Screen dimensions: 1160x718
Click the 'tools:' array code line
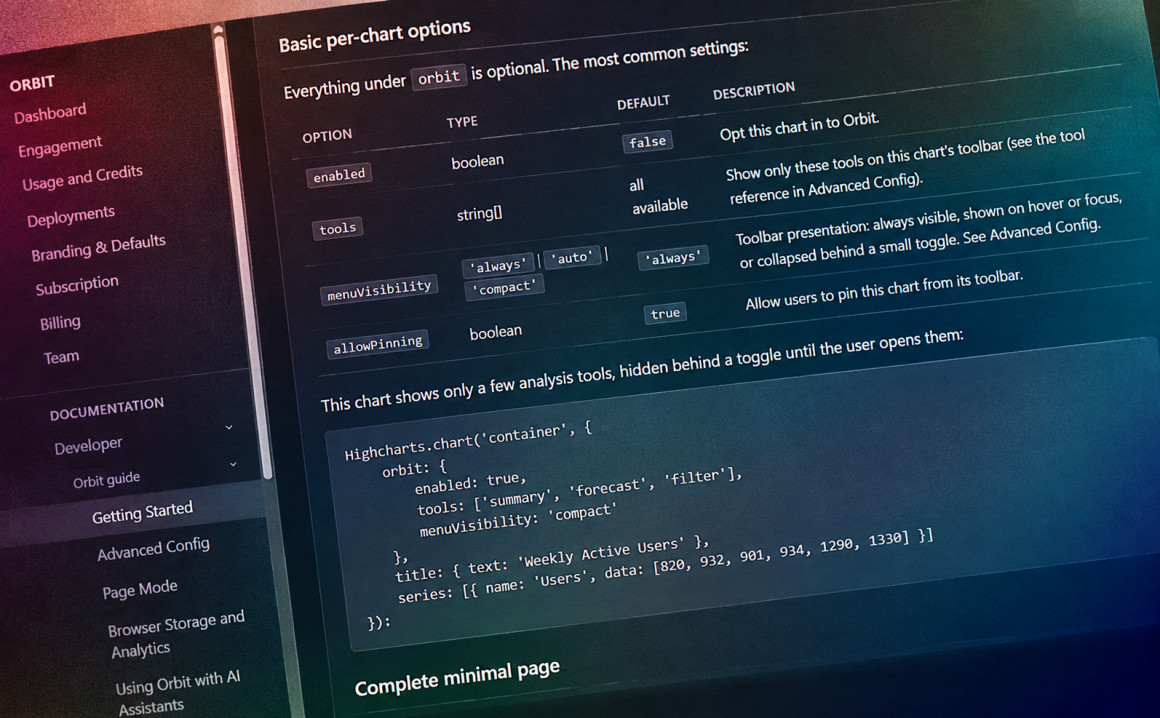pos(579,492)
